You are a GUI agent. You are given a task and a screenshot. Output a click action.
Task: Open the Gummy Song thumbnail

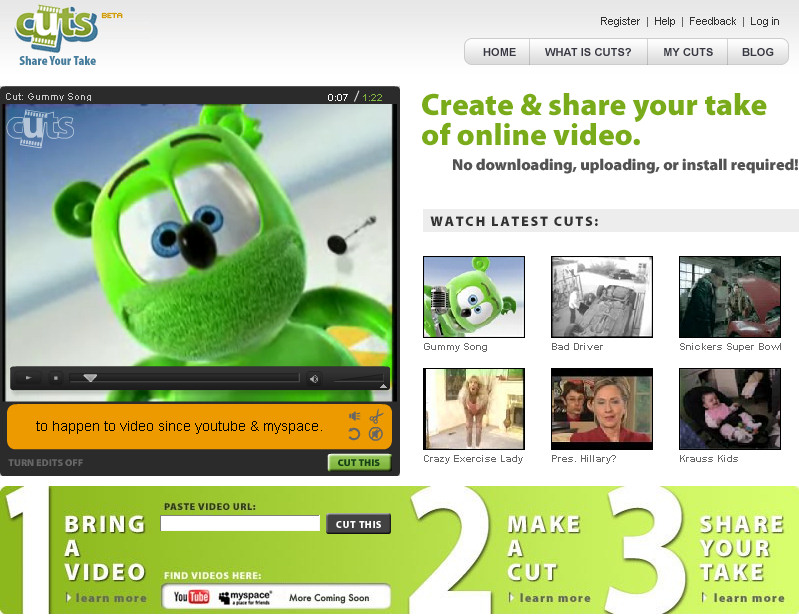pos(474,297)
